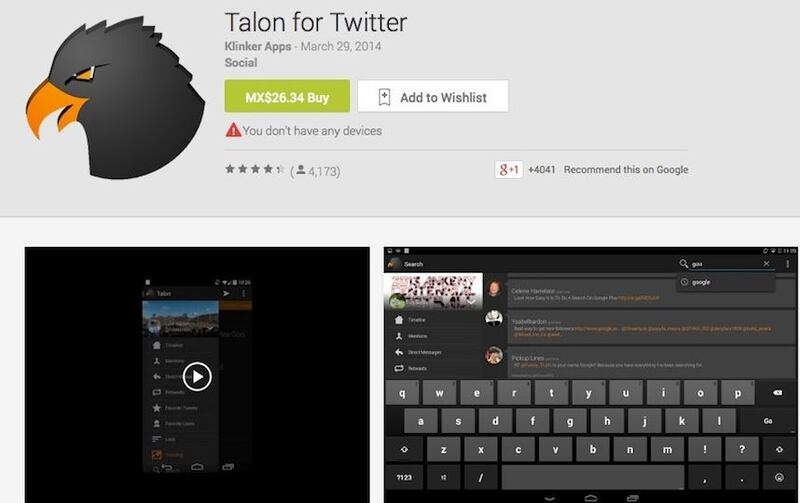The width and height of the screenshot is (800, 503).
Task: Click the X to clear search in the screenshot
Action: point(766,264)
